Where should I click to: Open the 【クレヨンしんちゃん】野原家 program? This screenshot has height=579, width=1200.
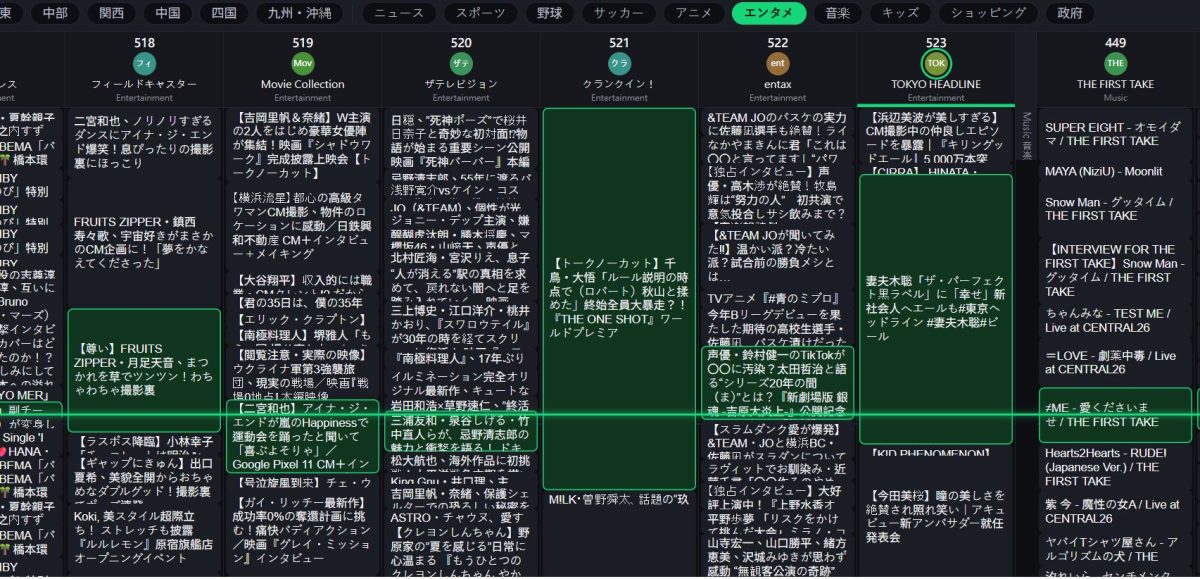click(461, 552)
